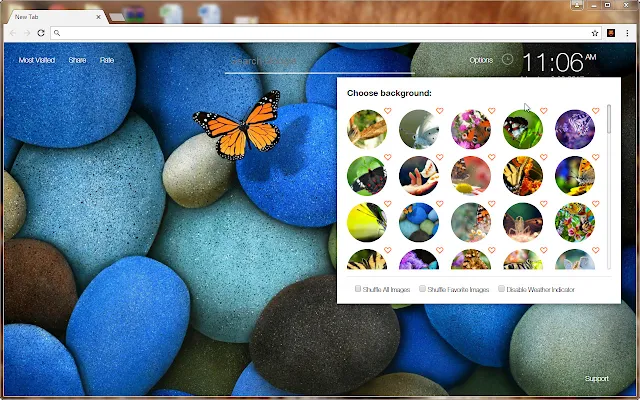Click the Support link
Image resolution: width=640 pixels, height=400 pixels.
[x=596, y=379]
